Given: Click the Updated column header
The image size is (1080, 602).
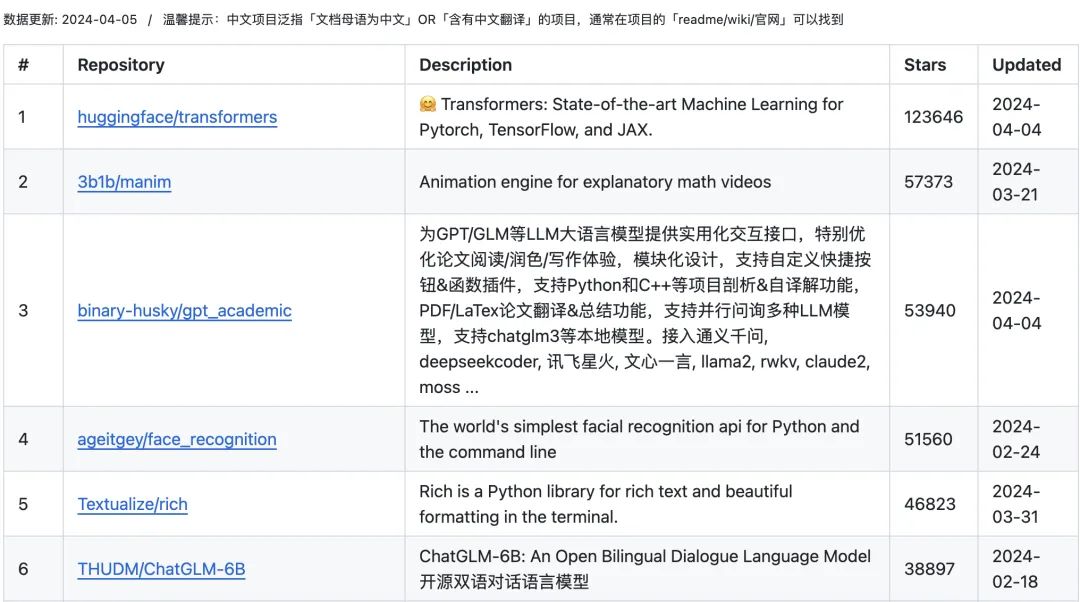Looking at the screenshot, I should pos(1027,64).
